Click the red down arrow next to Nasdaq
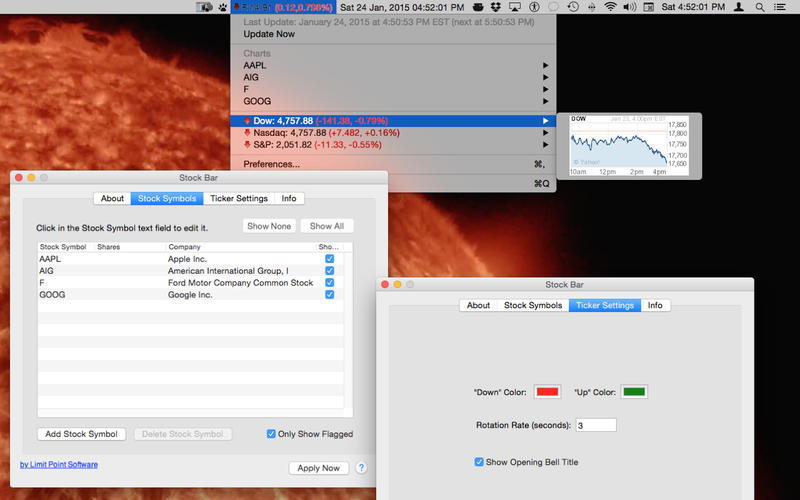Image resolution: width=800 pixels, height=500 pixels. pos(247,133)
